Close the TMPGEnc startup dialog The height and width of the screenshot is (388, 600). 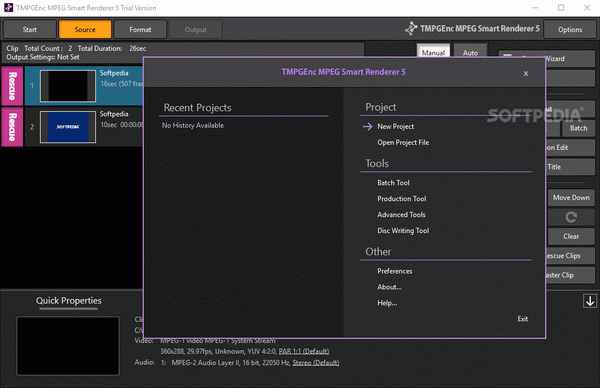[526, 73]
